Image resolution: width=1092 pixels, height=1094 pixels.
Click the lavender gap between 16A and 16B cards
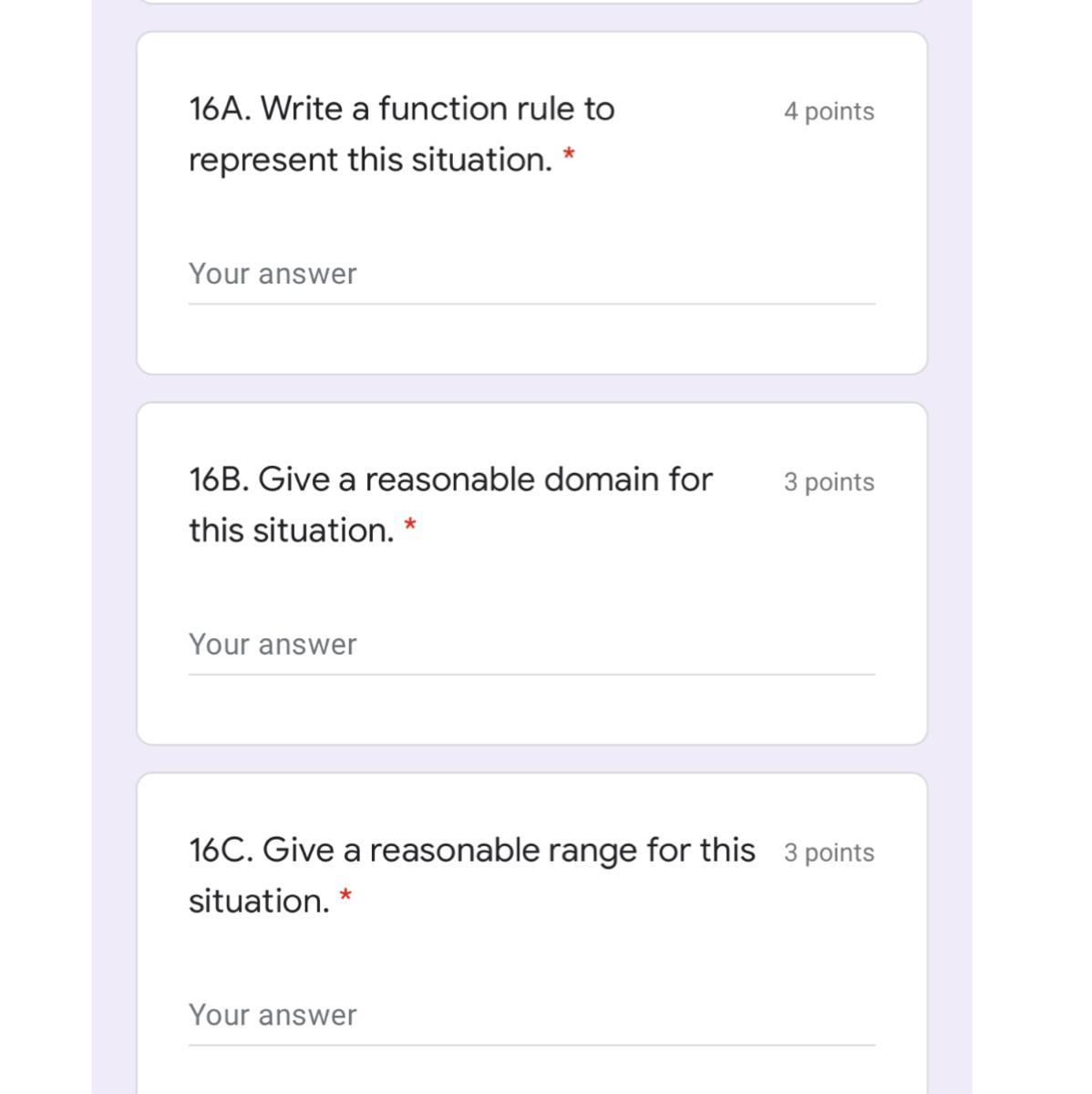531,388
